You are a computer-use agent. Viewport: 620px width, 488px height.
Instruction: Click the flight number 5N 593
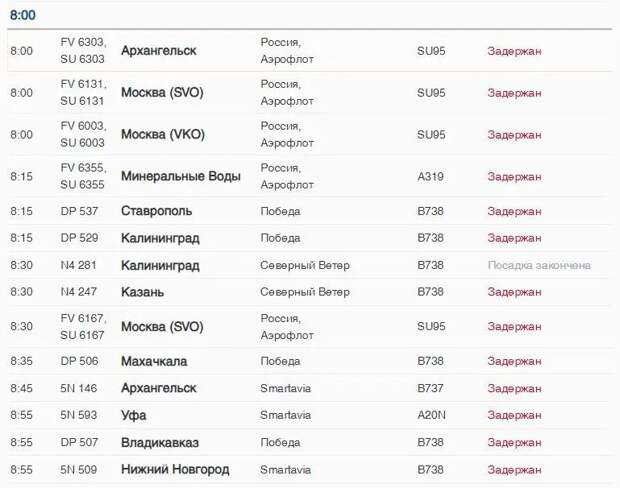pyautogui.click(x=79, y=415)
